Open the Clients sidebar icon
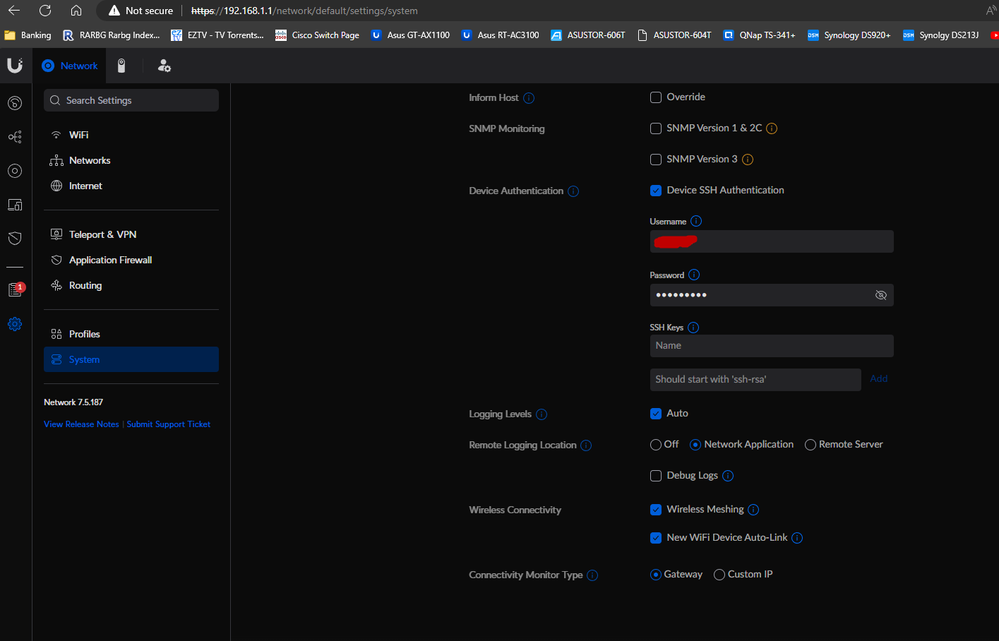Image resolution: width=999 pixels, height=641 pixels. pos(14,204)
